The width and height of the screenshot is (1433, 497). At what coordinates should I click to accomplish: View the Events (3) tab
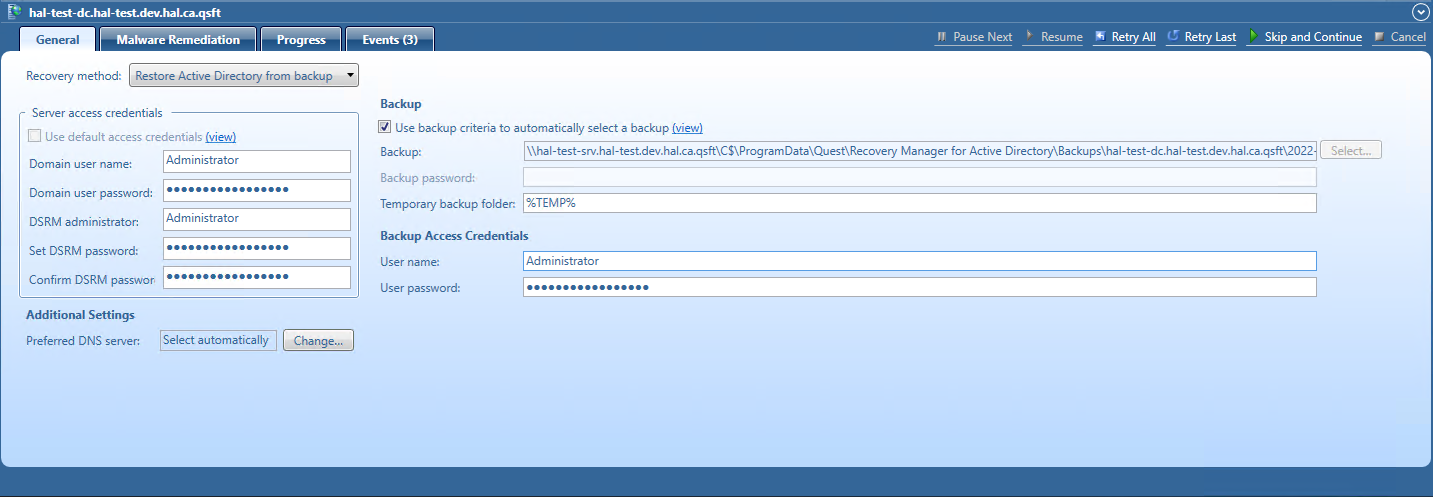(x=390, y=39)
